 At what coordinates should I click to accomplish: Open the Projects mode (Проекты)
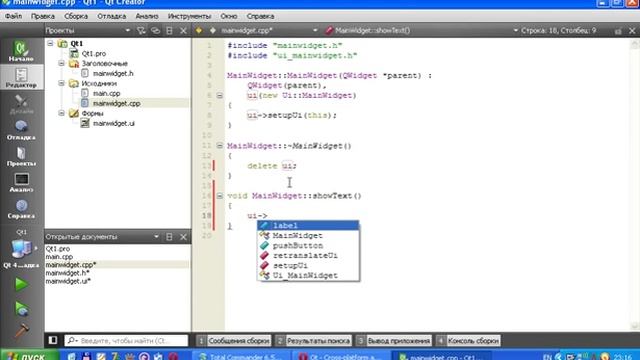21,156
